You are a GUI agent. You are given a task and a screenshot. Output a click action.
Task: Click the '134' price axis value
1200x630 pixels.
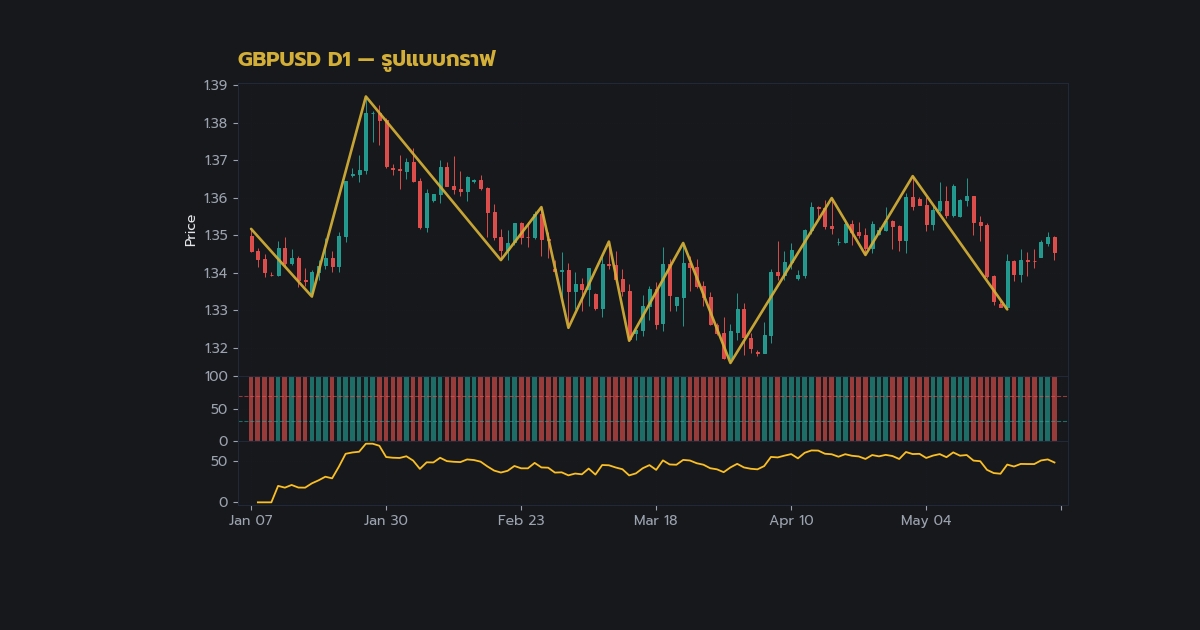(x=215, y=273)
